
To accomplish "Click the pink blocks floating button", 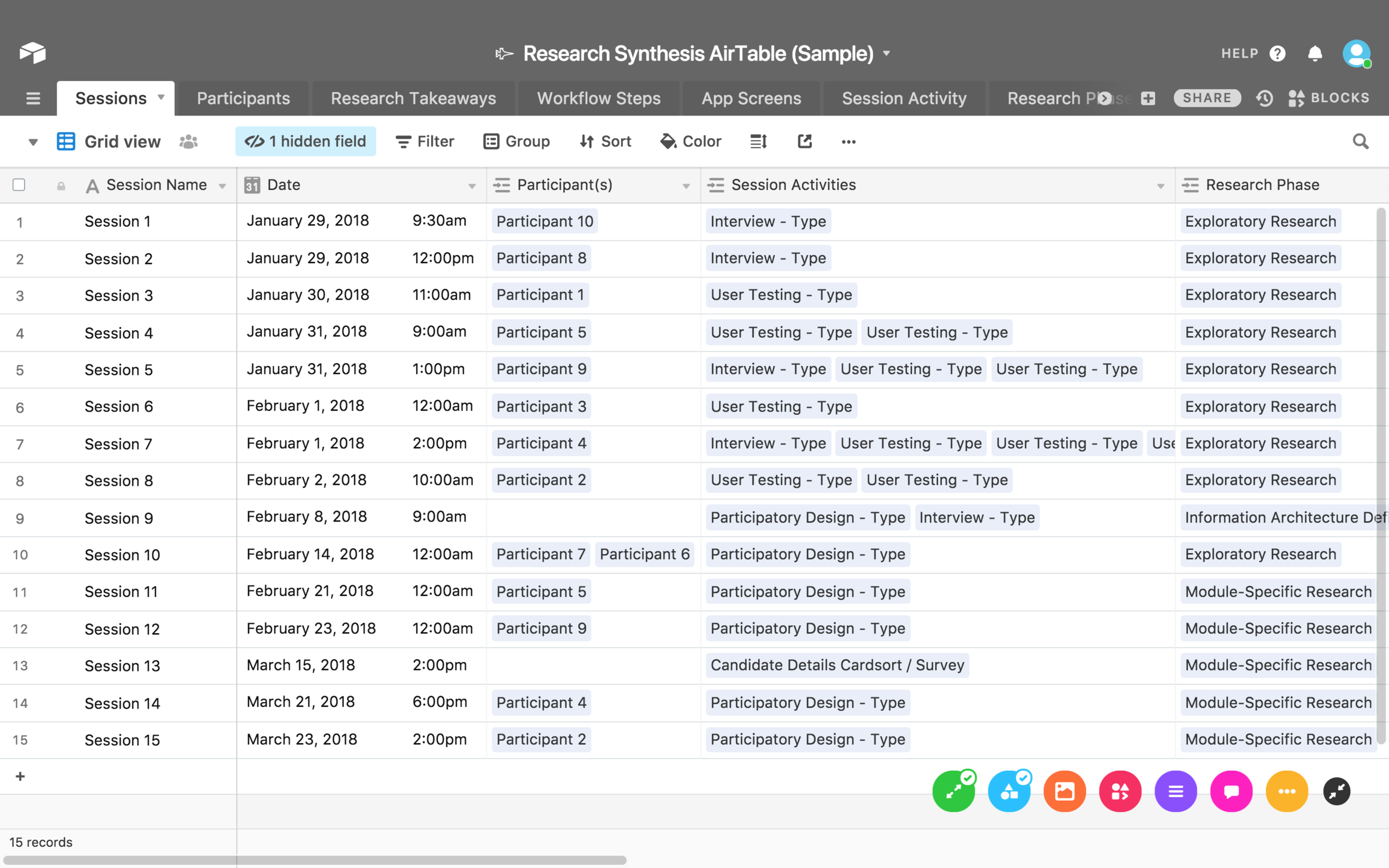I will coord(1120,791).
